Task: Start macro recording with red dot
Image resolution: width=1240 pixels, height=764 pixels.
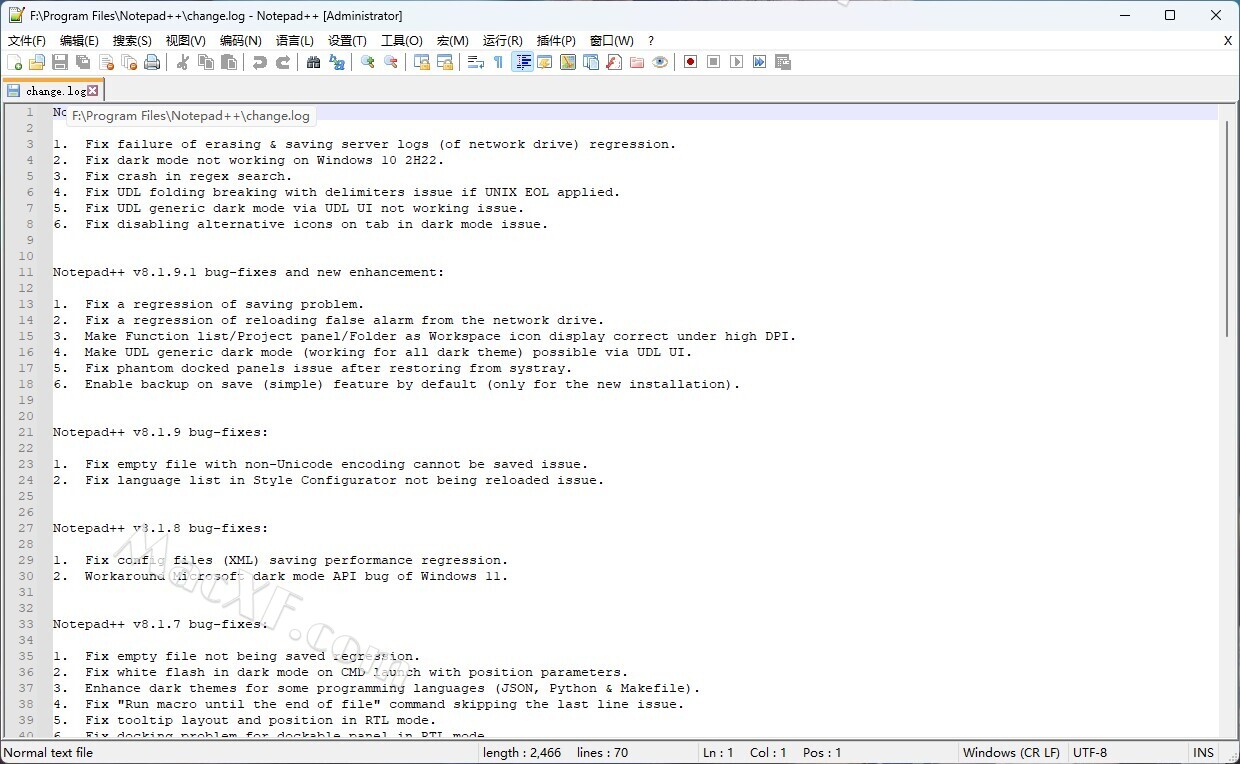Action: (691, 62)
